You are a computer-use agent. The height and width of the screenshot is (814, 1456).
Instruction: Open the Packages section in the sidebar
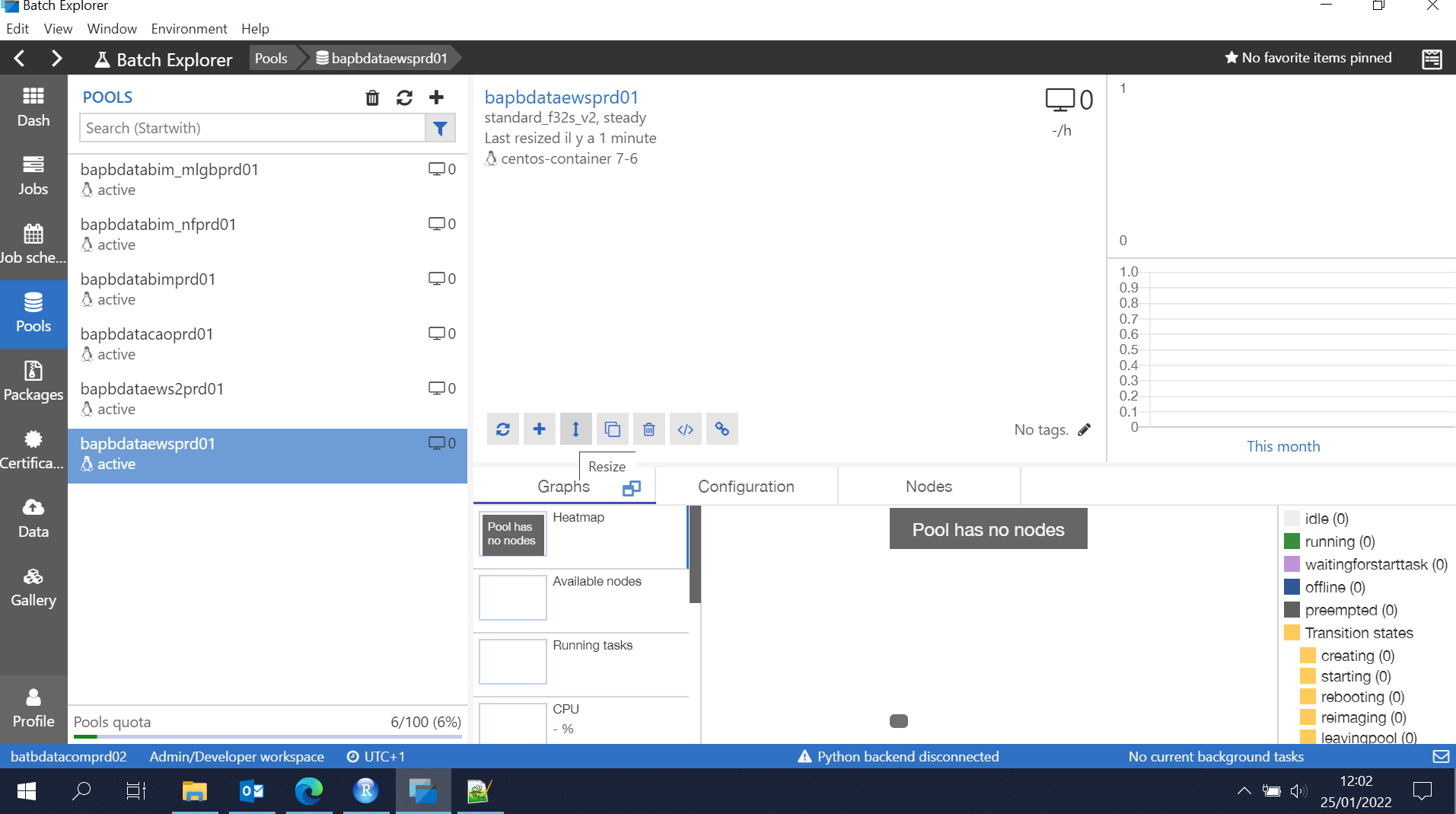pos(33,381)
